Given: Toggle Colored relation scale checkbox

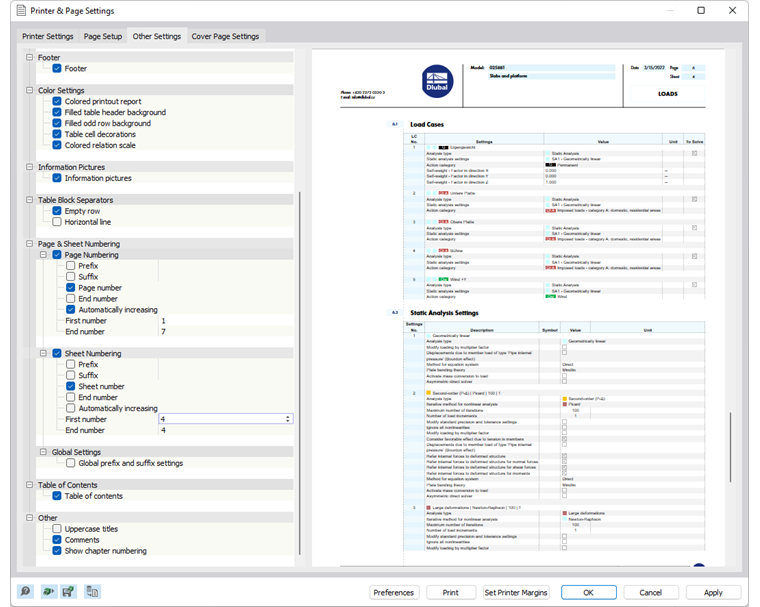Looking at the screenshot, I should pyautogui.click(x=57, y=145).
